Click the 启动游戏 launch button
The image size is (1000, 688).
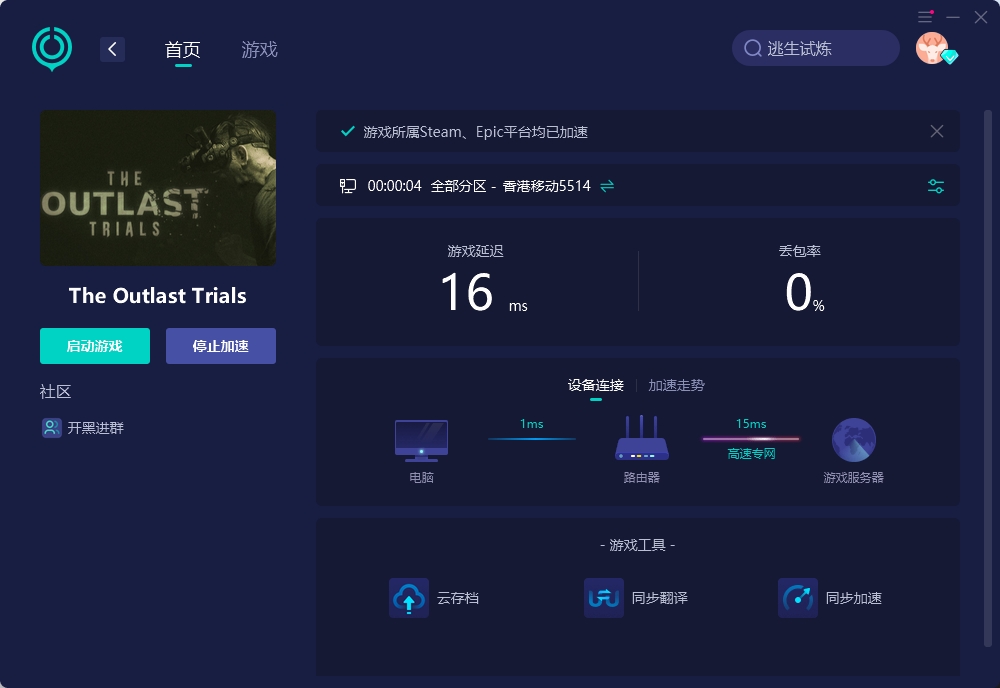point(94,346)
